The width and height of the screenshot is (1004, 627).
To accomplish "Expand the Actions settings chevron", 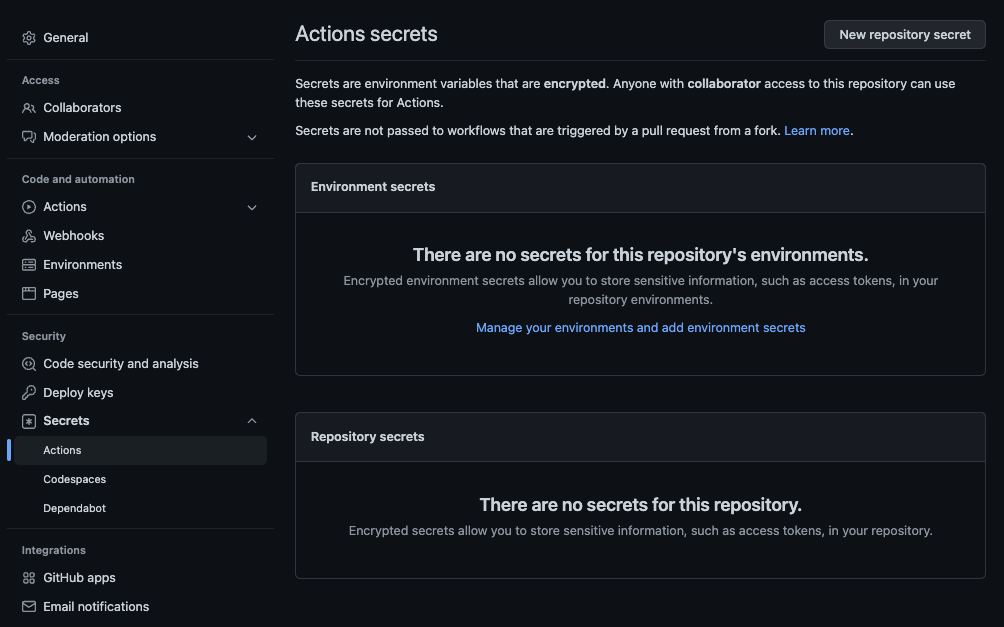I will click(x=252, y=208).
